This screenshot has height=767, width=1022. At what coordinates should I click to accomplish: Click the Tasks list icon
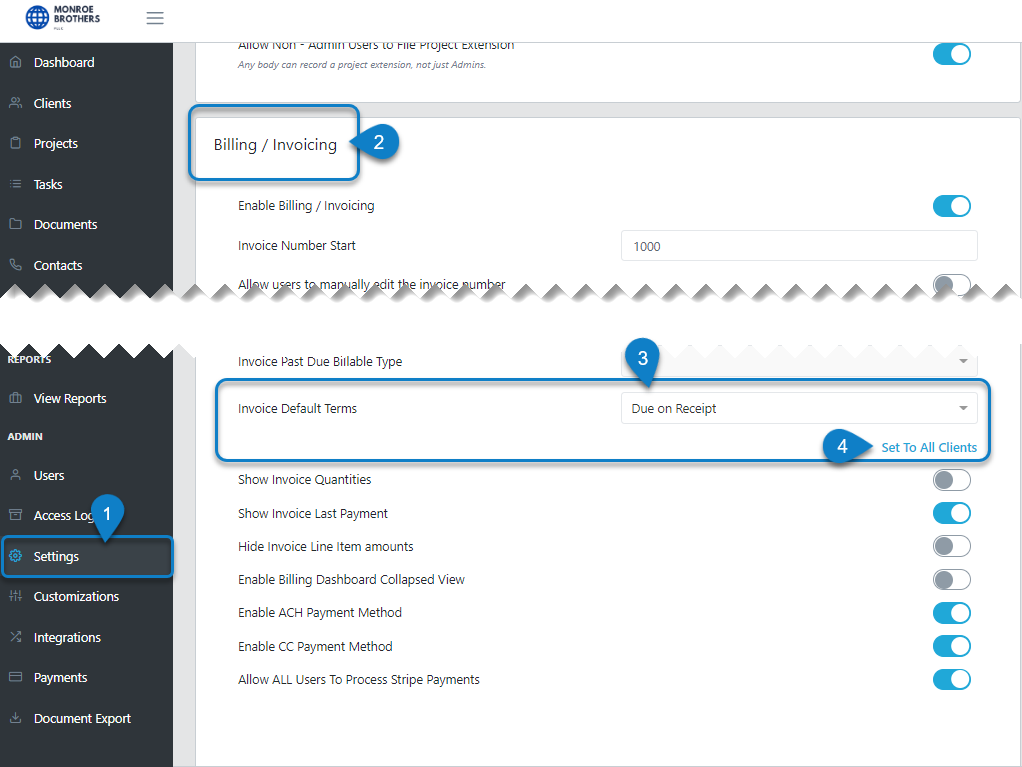16,184
